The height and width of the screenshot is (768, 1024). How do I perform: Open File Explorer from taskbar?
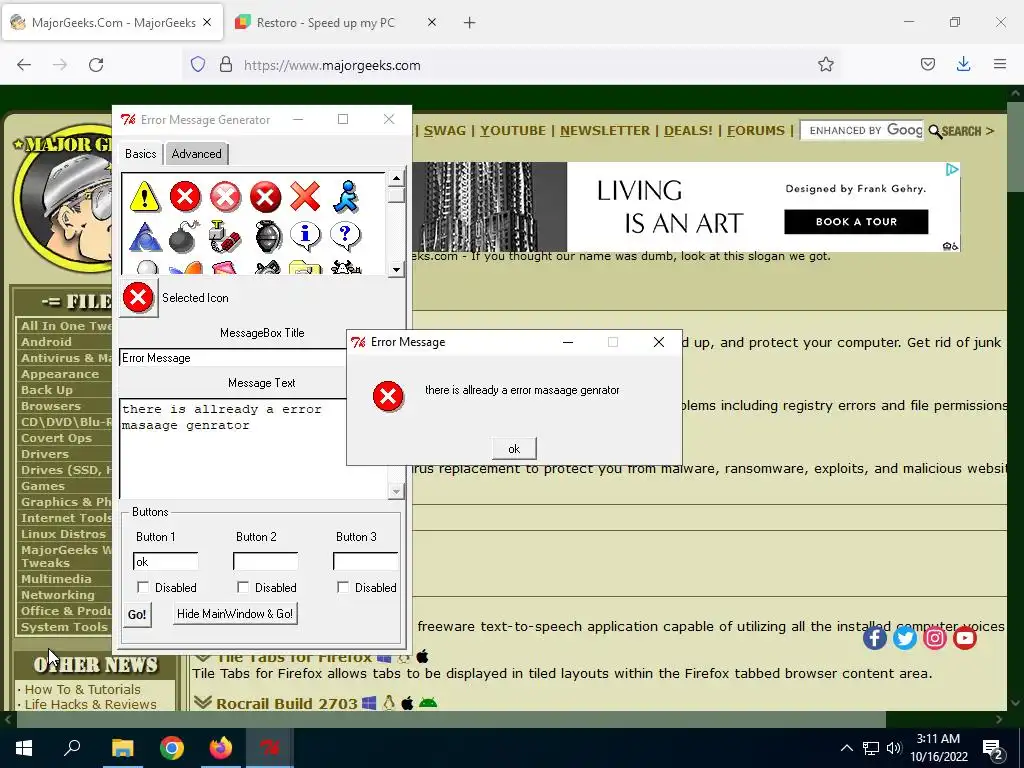click(122, 748)
